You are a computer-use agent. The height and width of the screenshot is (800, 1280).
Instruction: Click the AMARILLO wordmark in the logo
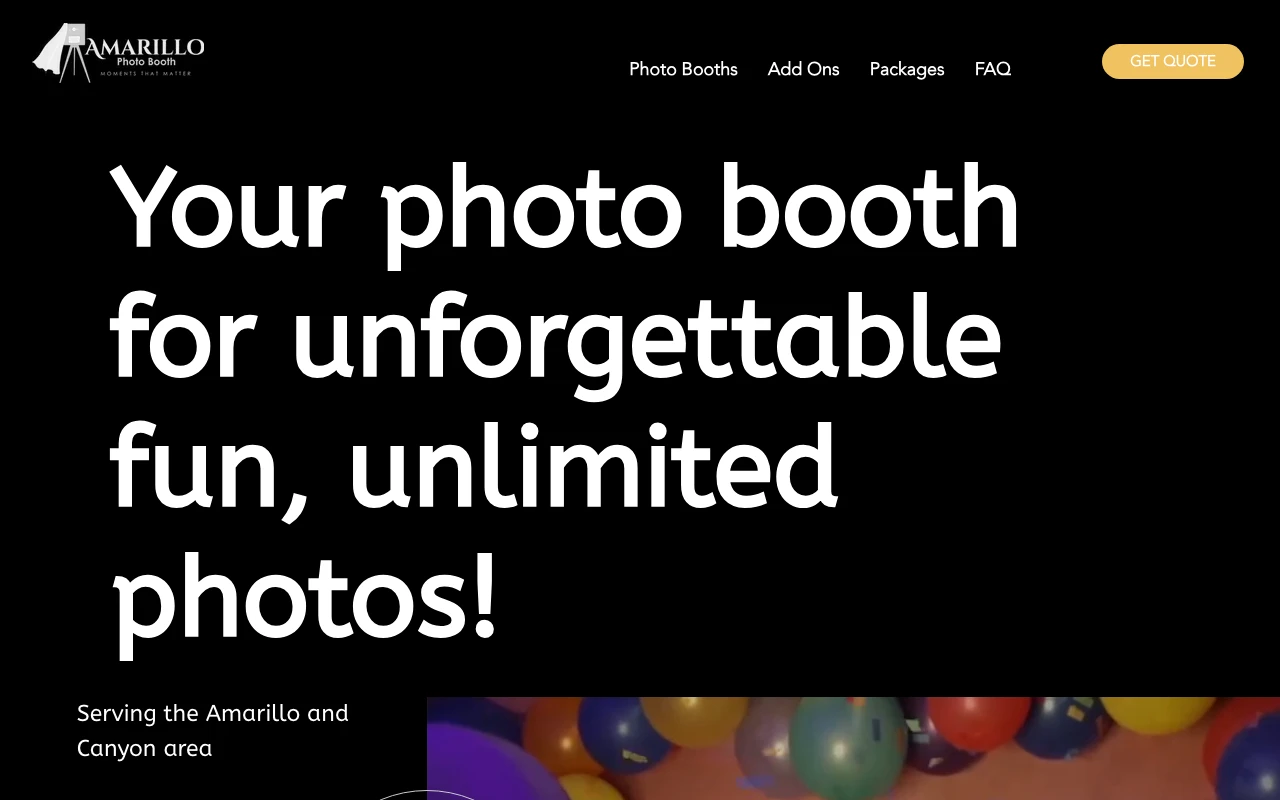[x=145, y=46]
